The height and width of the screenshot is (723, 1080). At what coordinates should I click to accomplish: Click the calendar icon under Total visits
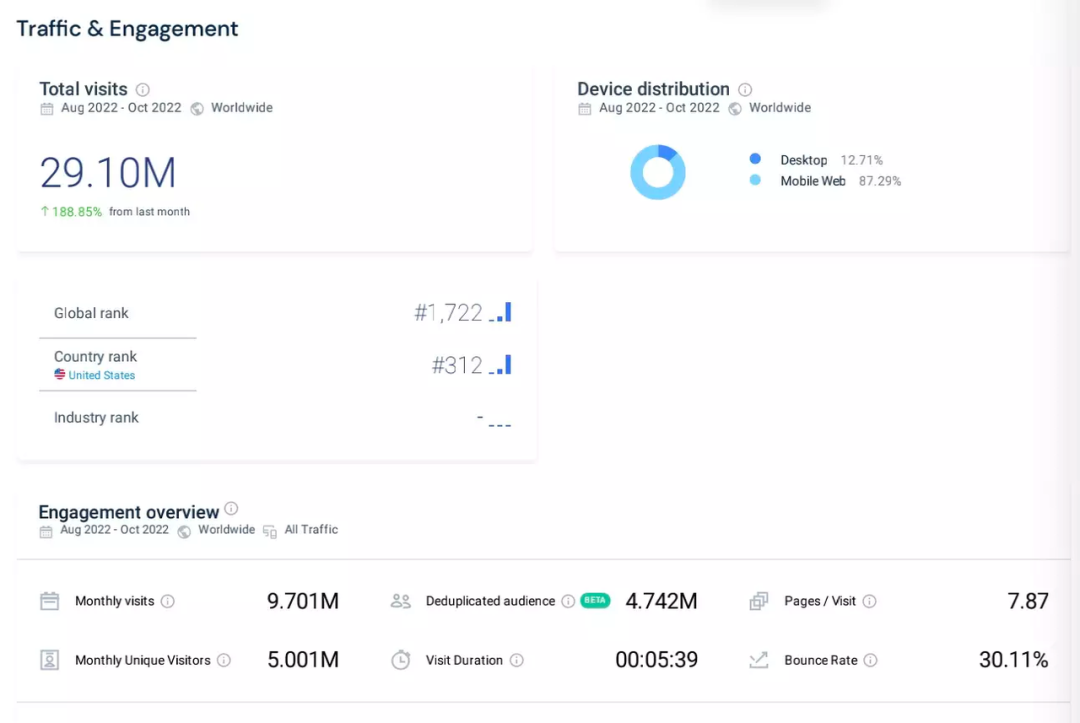tap(47, 109)
